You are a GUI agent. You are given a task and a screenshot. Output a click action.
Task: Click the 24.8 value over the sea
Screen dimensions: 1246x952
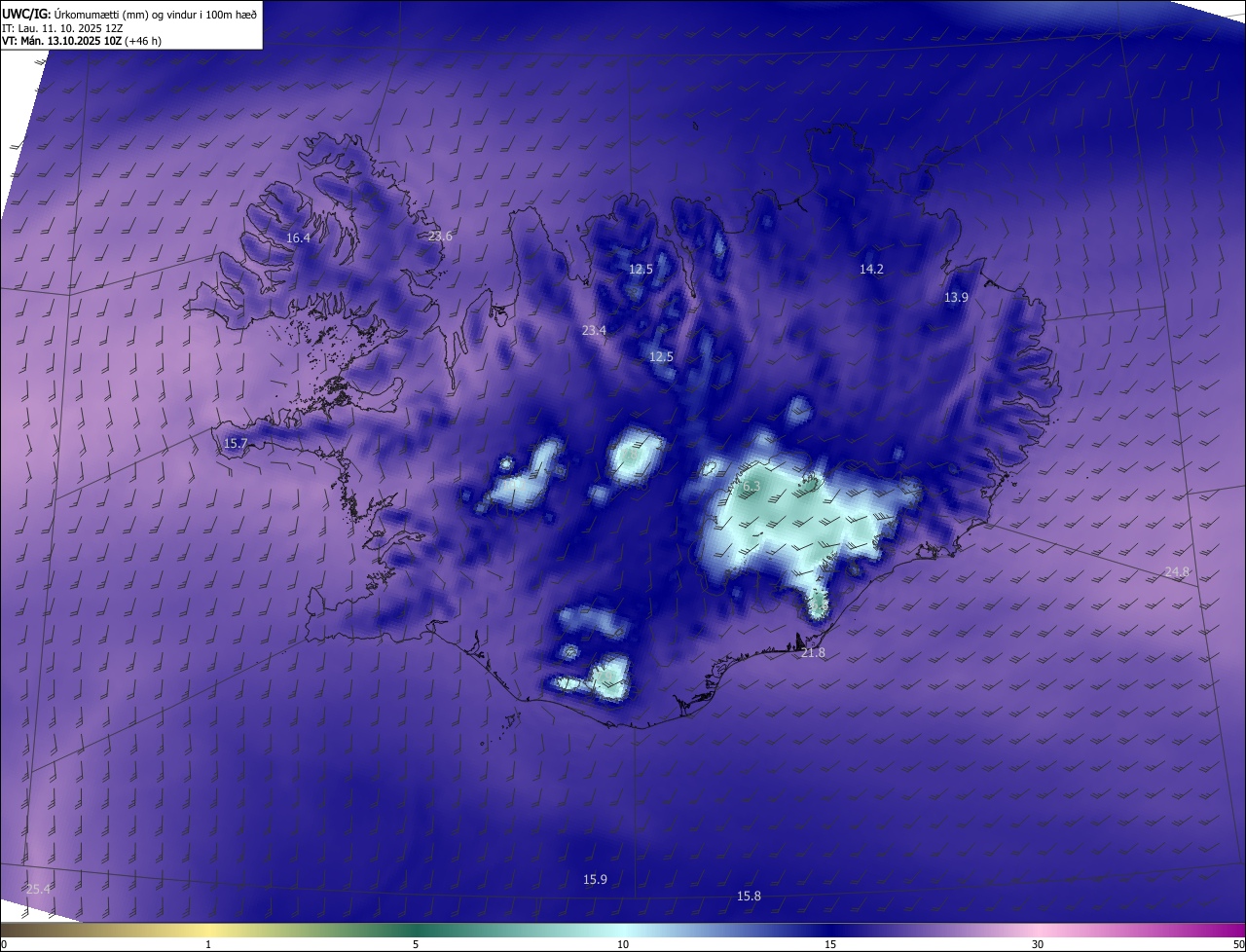pos(1177,572)
